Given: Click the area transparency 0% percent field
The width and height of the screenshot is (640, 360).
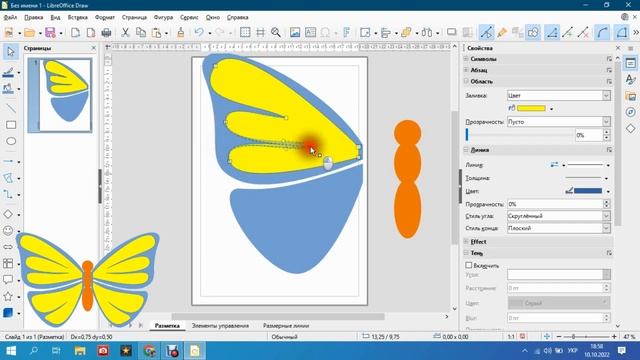Looking at the screenshot, I should (x=589, y=135).
